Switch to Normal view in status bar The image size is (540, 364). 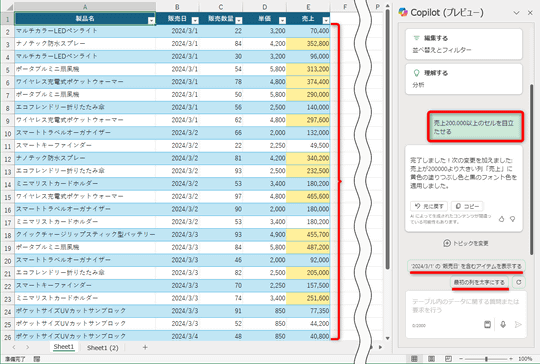[x=414, y=359]
